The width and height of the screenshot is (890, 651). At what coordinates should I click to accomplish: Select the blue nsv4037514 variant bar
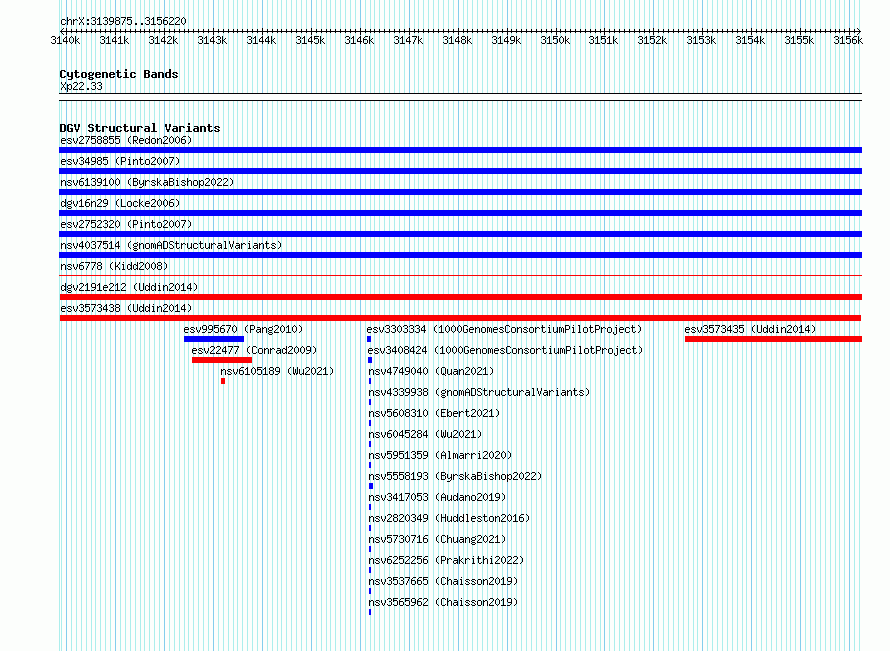(x=460, y=255)
